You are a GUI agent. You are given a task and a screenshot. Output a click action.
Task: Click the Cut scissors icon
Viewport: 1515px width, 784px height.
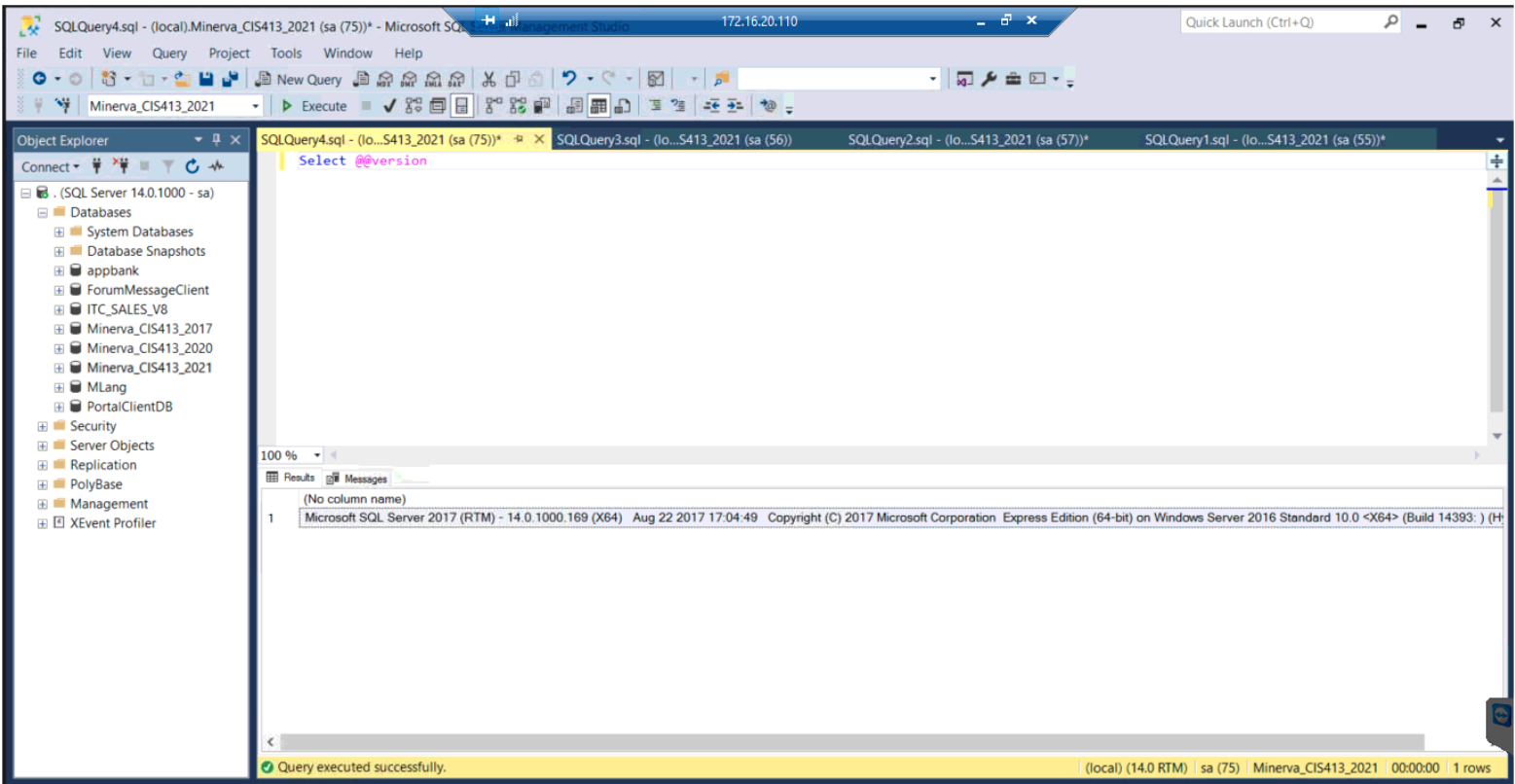489,80
